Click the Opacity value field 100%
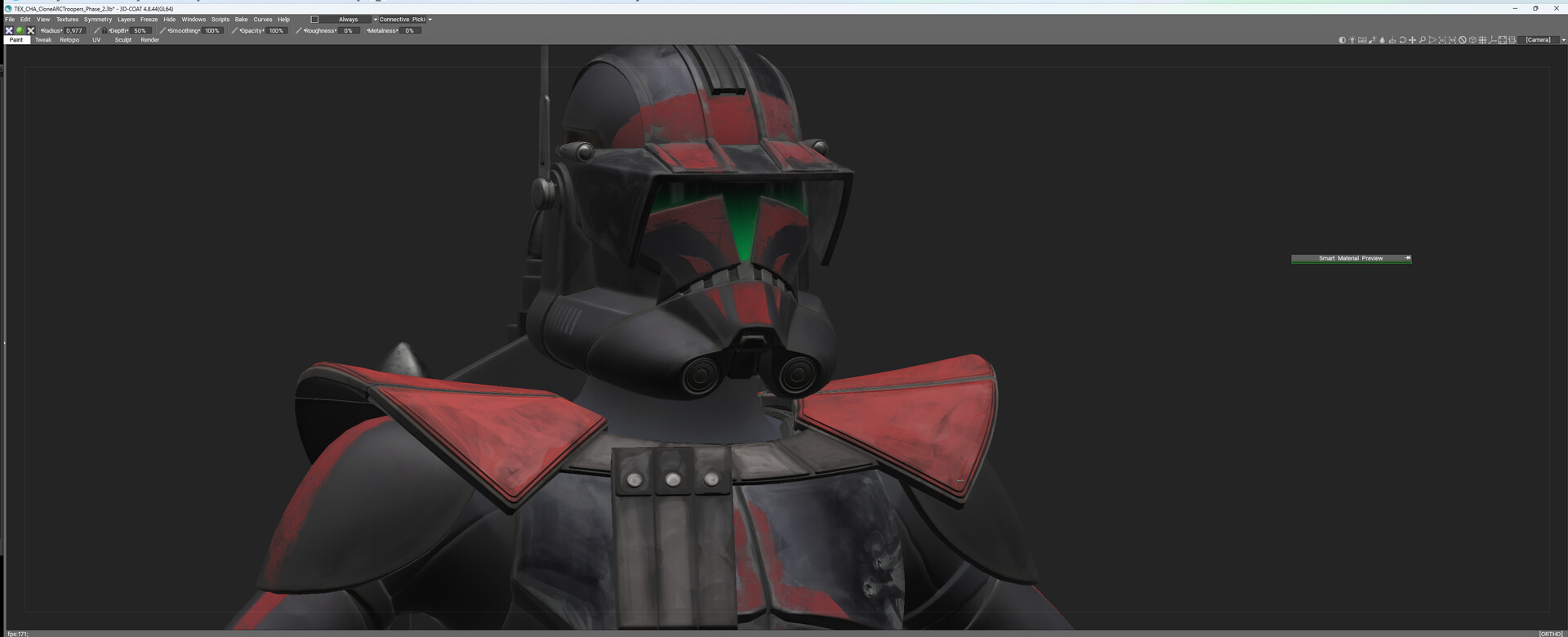The width and height of the screenshot is (1568, 637). [x=276, y=30]
